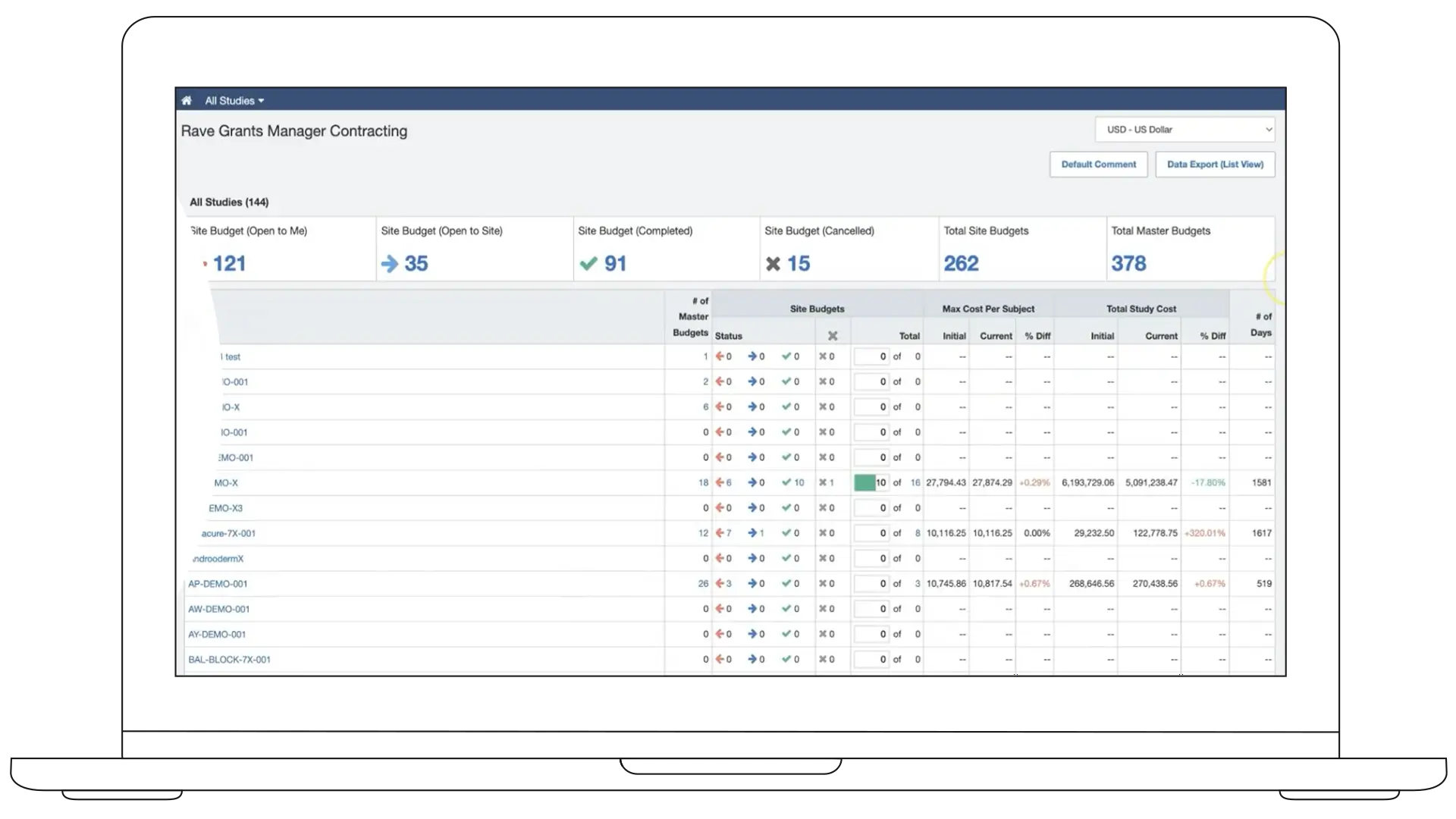The height and width of the screenshot is (819, 1456).
Task: Click Data Export (List View) button
Action: 1215,165
